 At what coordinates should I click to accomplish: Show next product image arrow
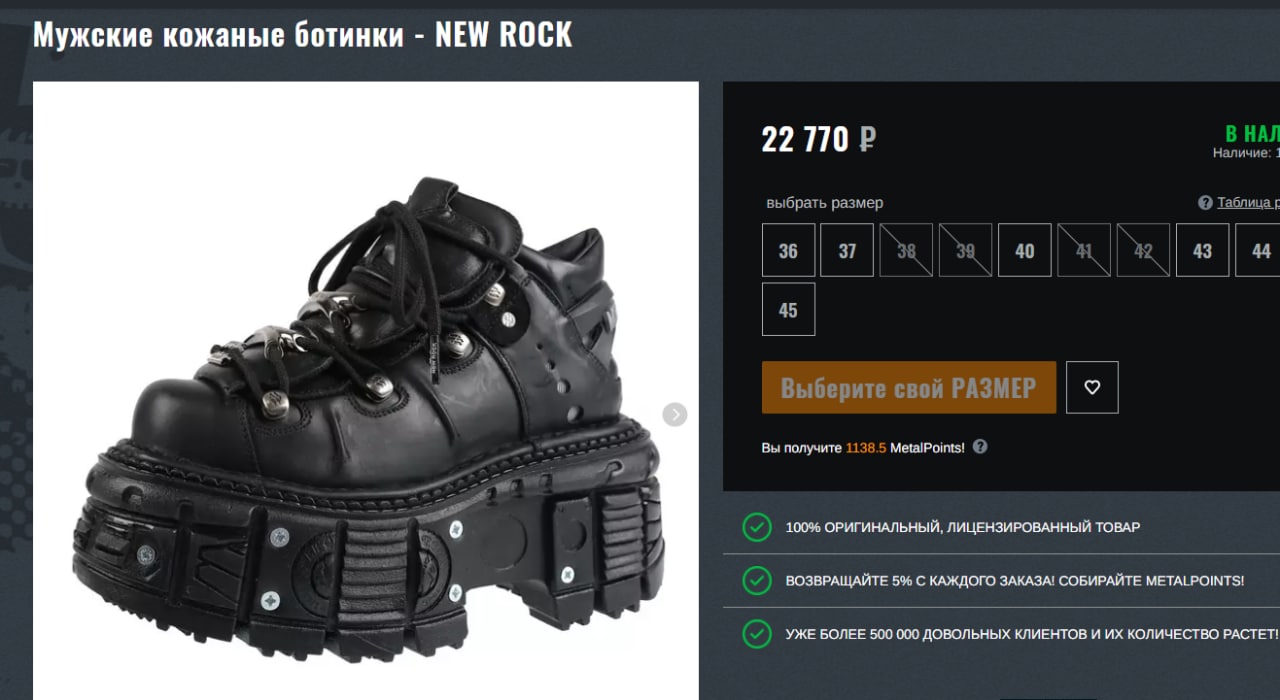[x=675, y=414]
